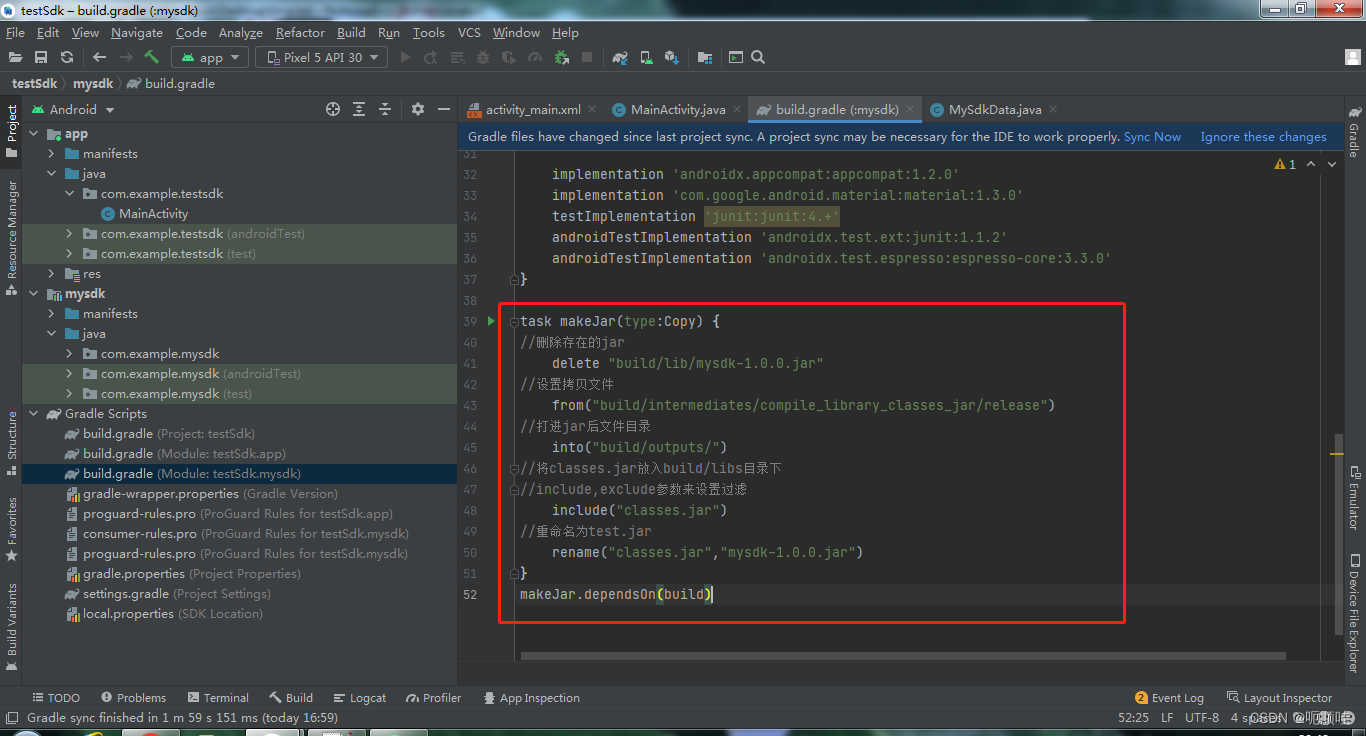
Task: Click Ignore these changes
Action: (1263, 136)
